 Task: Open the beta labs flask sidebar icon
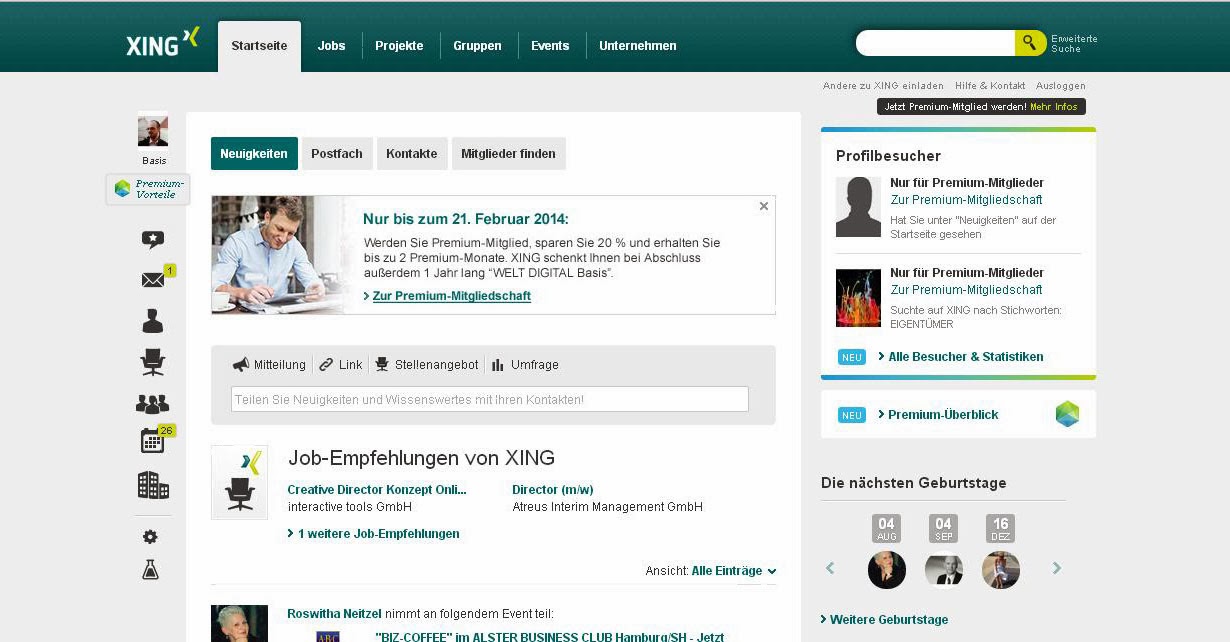point(150,570)
